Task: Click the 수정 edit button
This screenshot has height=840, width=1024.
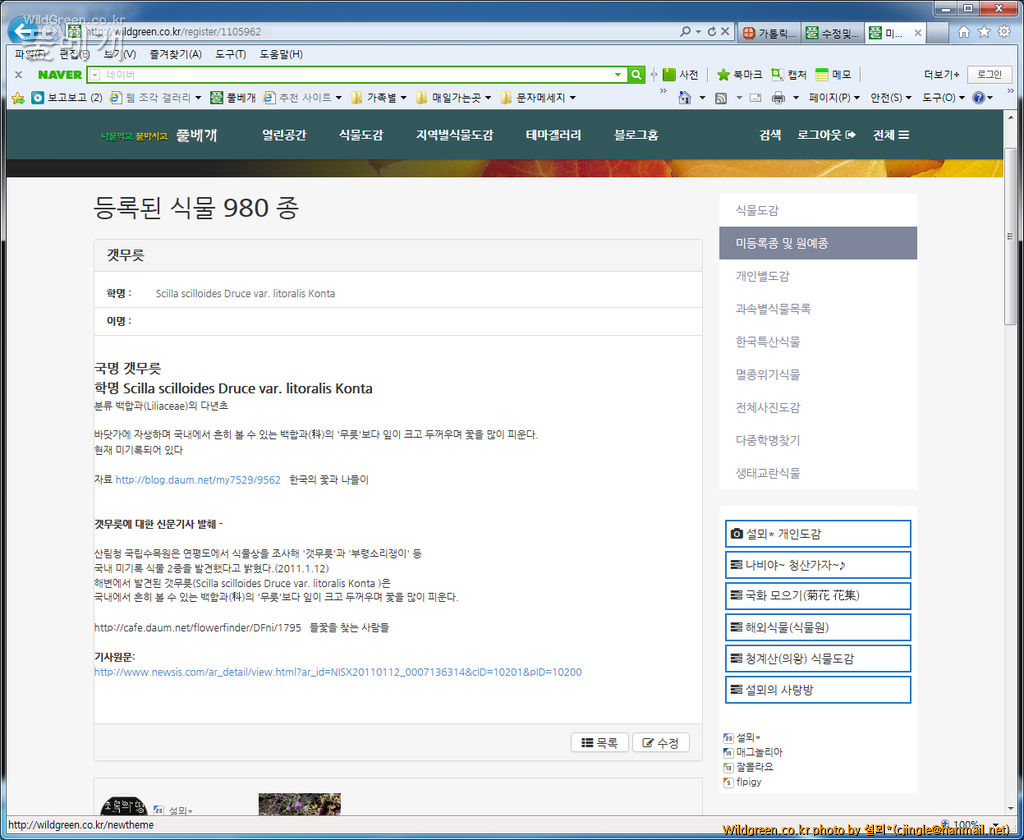Action: (660, 743)
